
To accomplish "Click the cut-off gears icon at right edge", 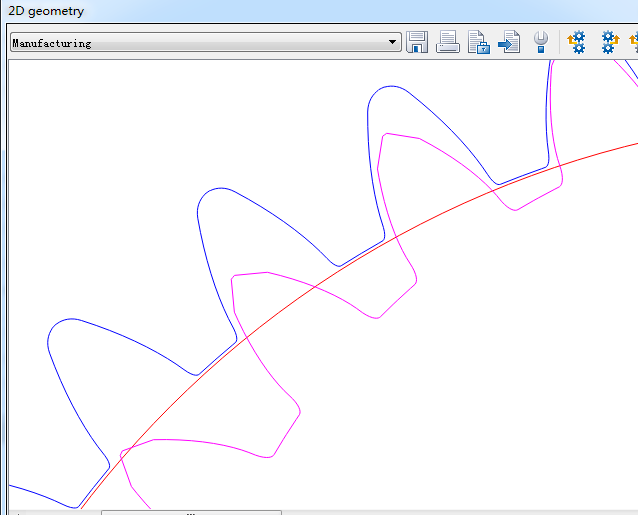I will pyautogui.click(x=634, y=42).
